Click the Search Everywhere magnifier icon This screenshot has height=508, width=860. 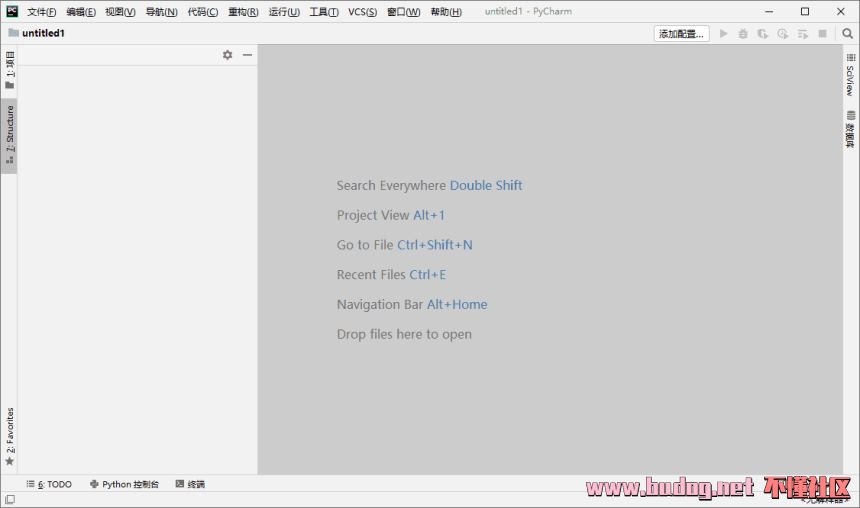click(x=847, y=34)
